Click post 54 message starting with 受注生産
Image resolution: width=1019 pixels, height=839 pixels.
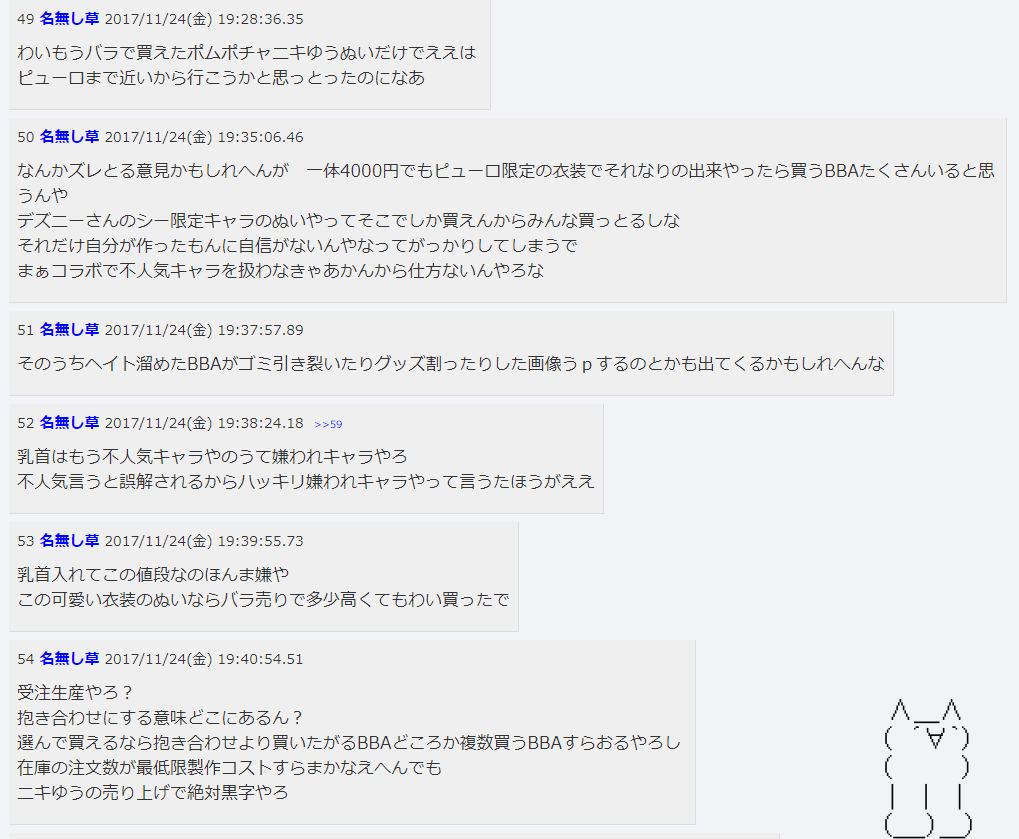(x=349, y=742)
